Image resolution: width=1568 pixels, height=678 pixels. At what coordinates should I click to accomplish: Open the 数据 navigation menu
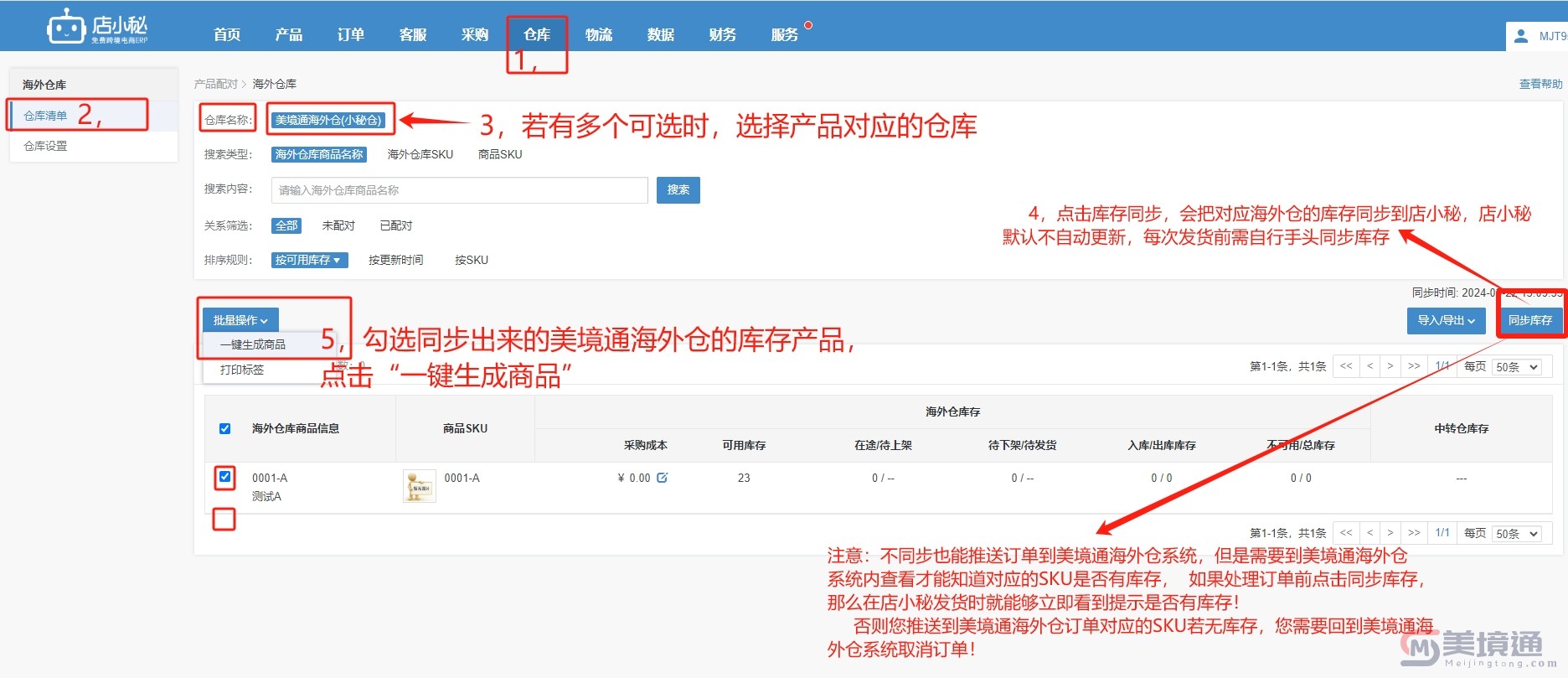[x=661, y=34]
